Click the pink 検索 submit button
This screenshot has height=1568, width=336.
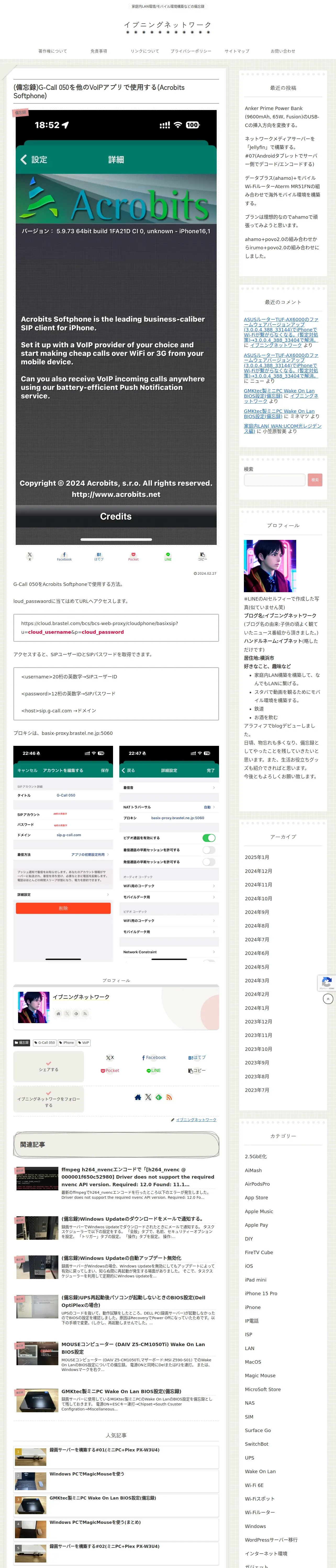[x=315, y=480]
